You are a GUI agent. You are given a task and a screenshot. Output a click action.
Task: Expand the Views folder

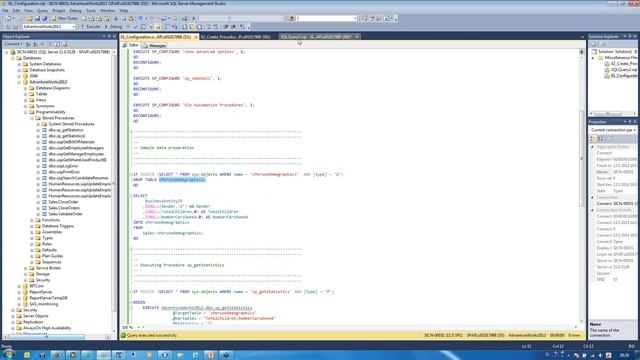[x=26, y=100]
